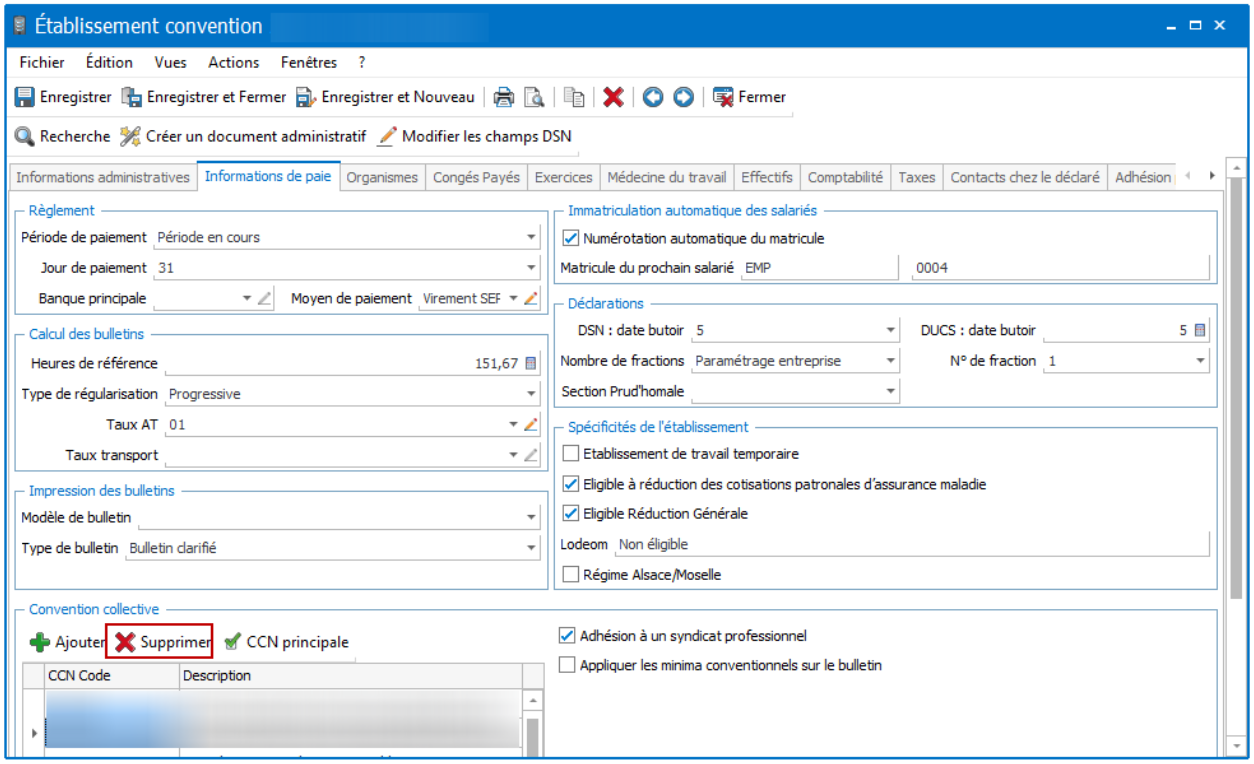Screen dimensions: 1254x764
Task: Edit Taux transport pencil icon
Action: pos(531,455)
